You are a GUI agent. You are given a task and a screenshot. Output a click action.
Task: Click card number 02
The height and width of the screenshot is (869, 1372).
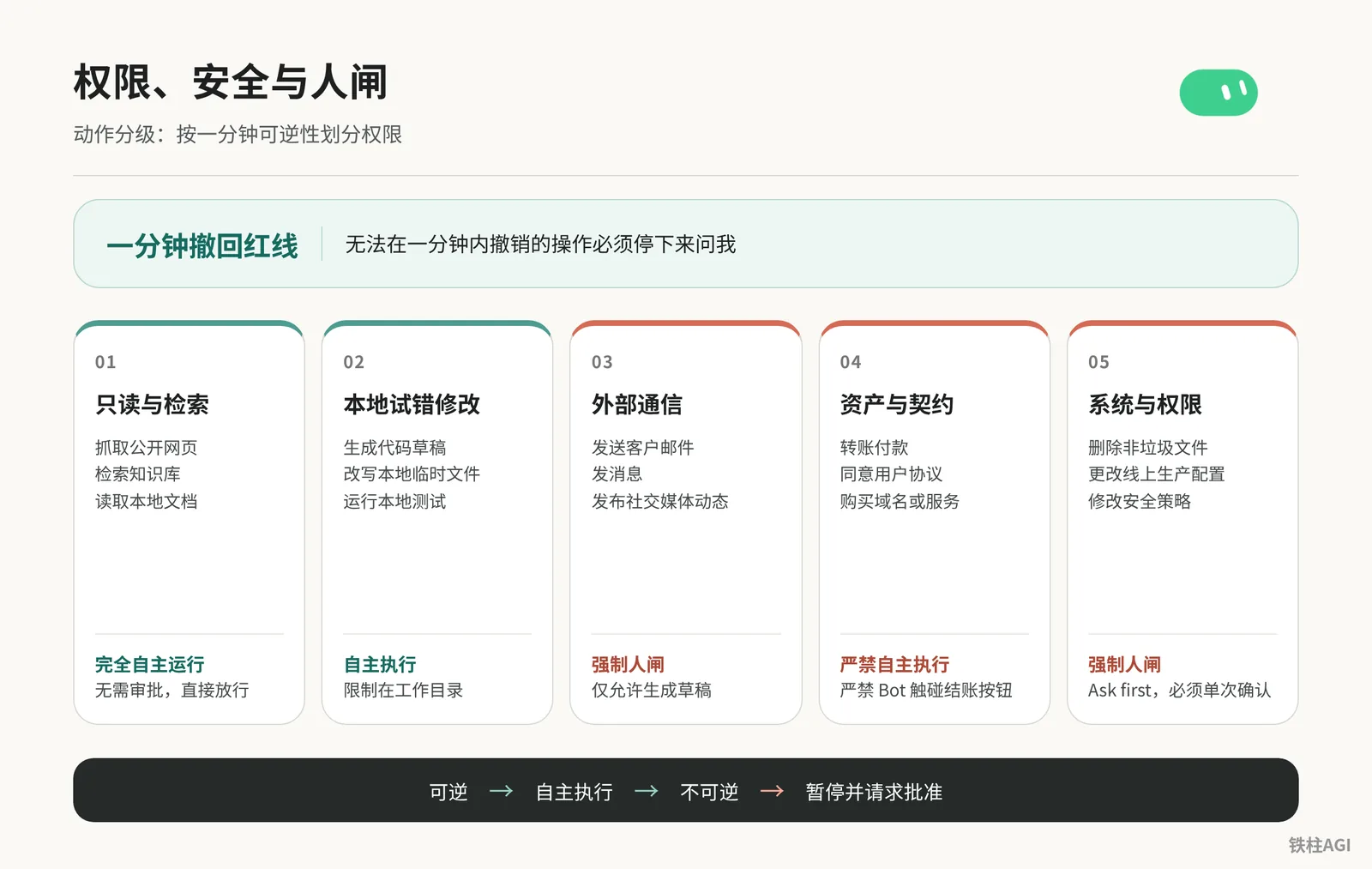pos(354,362)
